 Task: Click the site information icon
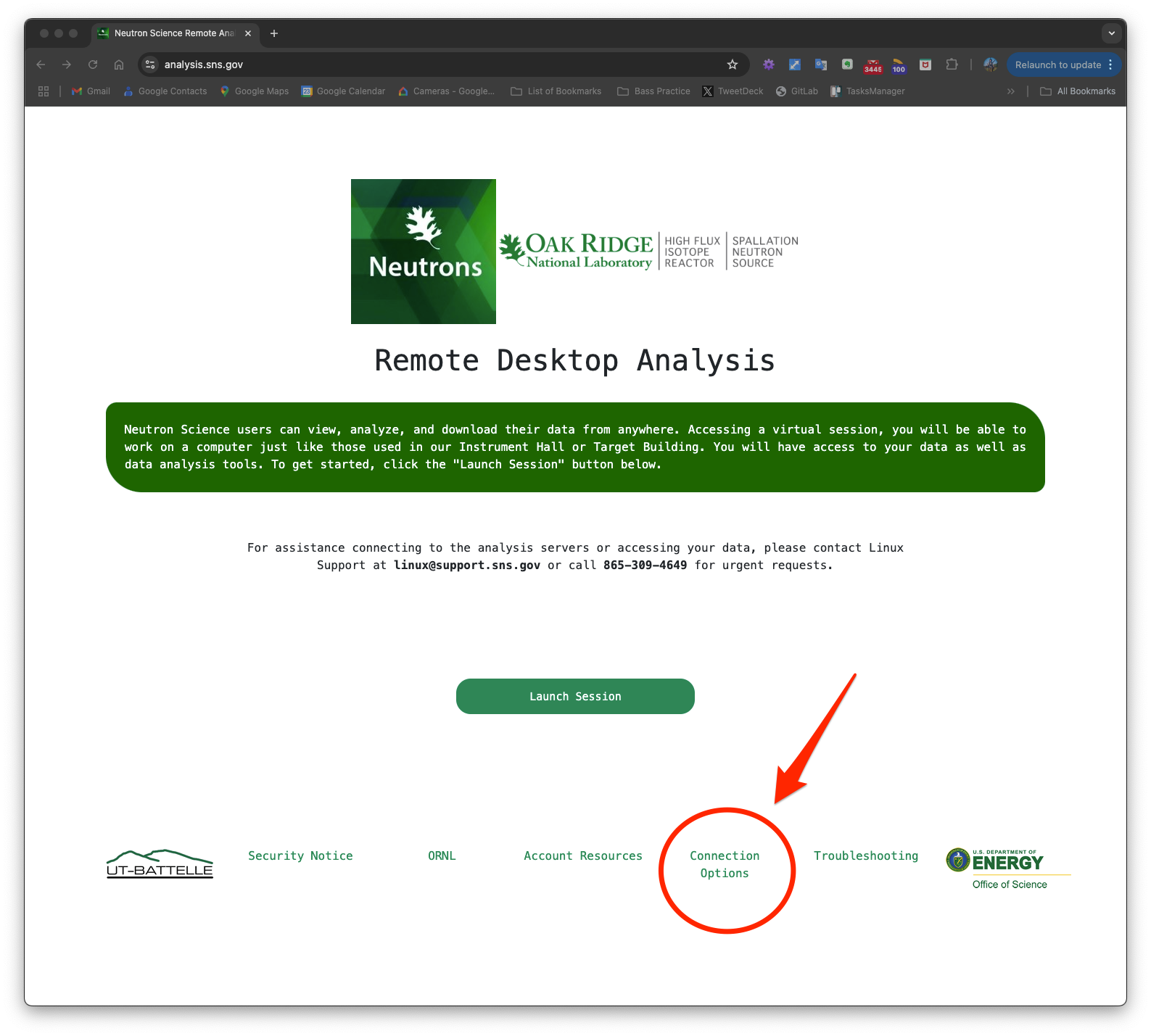[x=150, y=65]
